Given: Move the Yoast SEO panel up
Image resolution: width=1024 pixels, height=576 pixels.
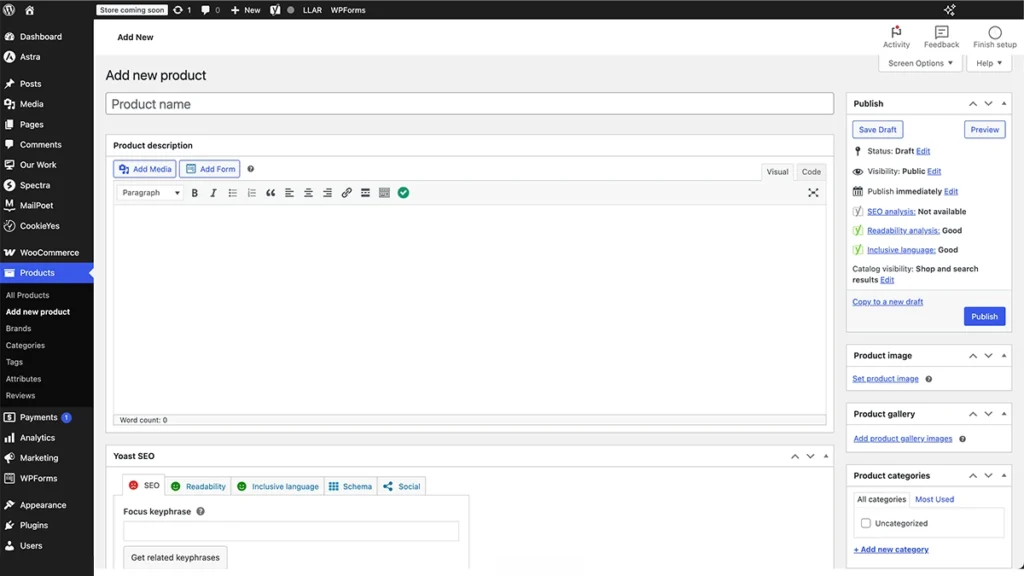Looking at the screenshot, I should tap(795, 456).
